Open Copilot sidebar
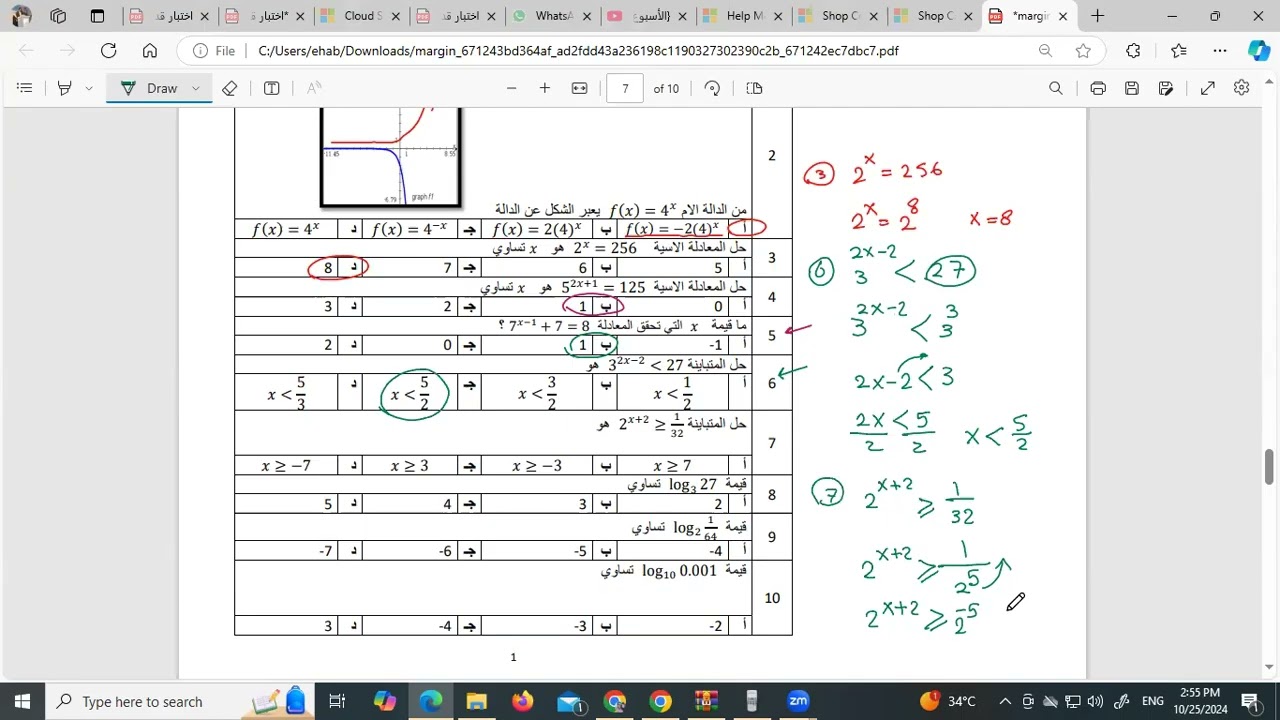 [x=1259, y=51]
